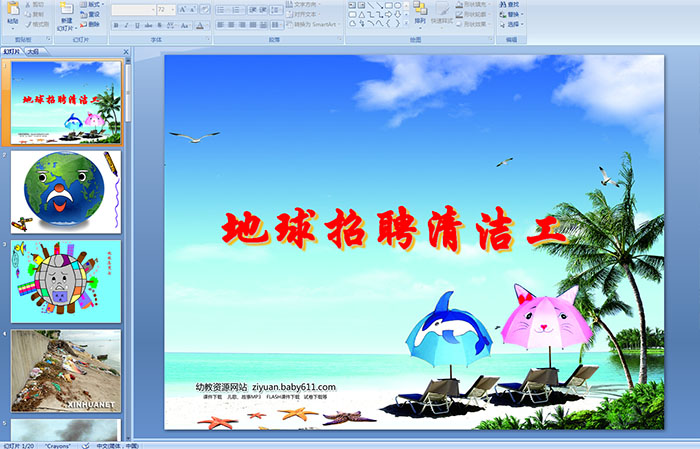Screen dimensions: 700x449
Task: Click the Reset (重设) slide button
Action: [90, 14]
